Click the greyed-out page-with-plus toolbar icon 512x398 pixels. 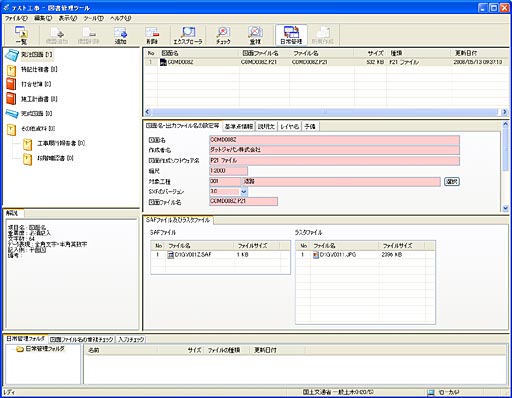57,35
